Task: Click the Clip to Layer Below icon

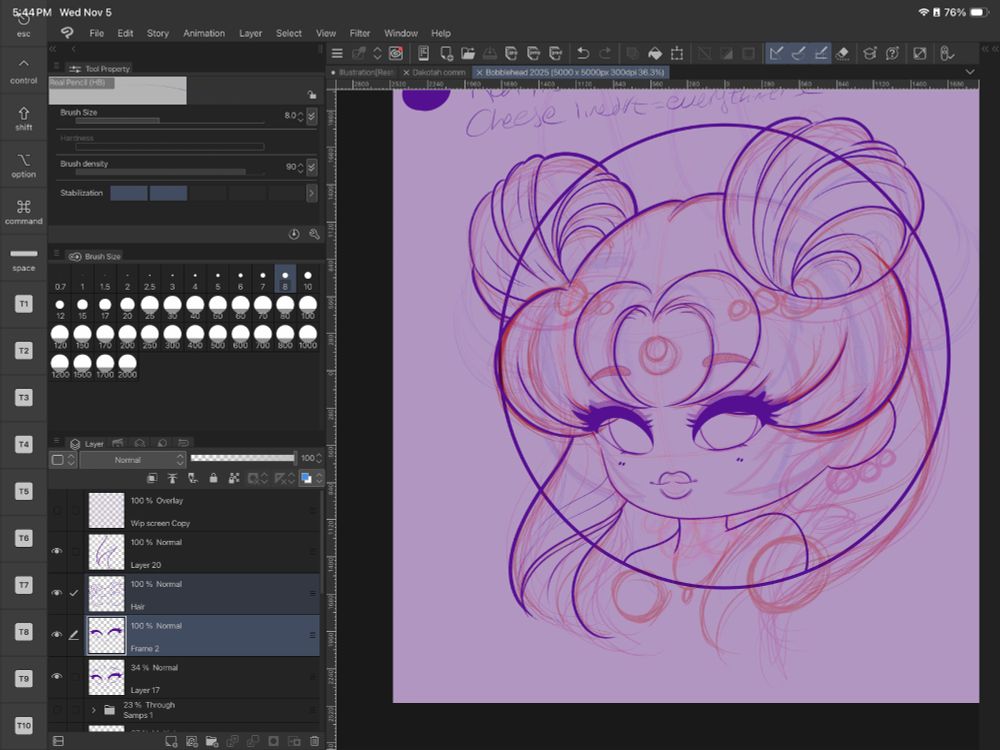Action: coord(152,478)
